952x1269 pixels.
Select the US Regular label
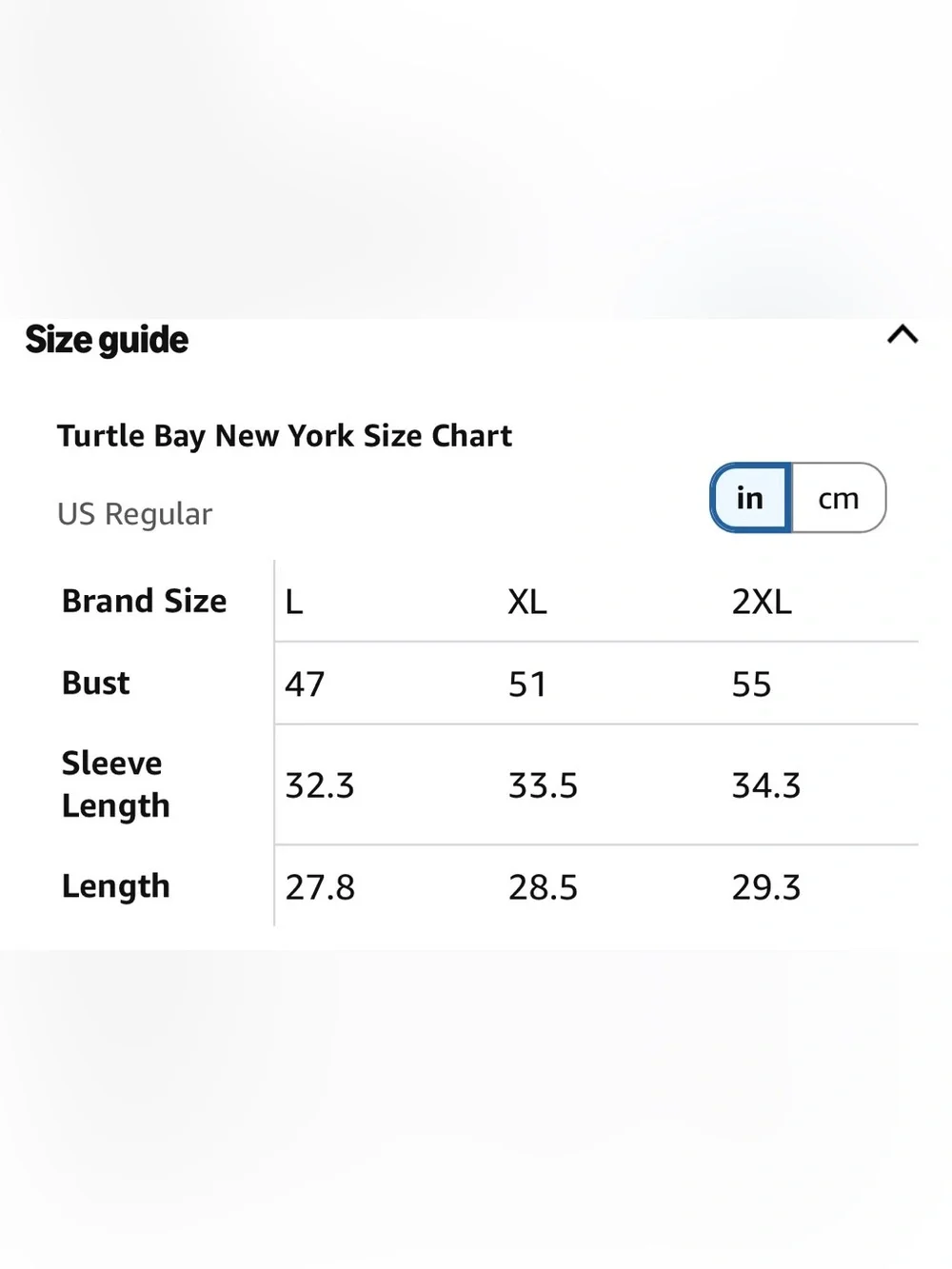click(134, 514)
